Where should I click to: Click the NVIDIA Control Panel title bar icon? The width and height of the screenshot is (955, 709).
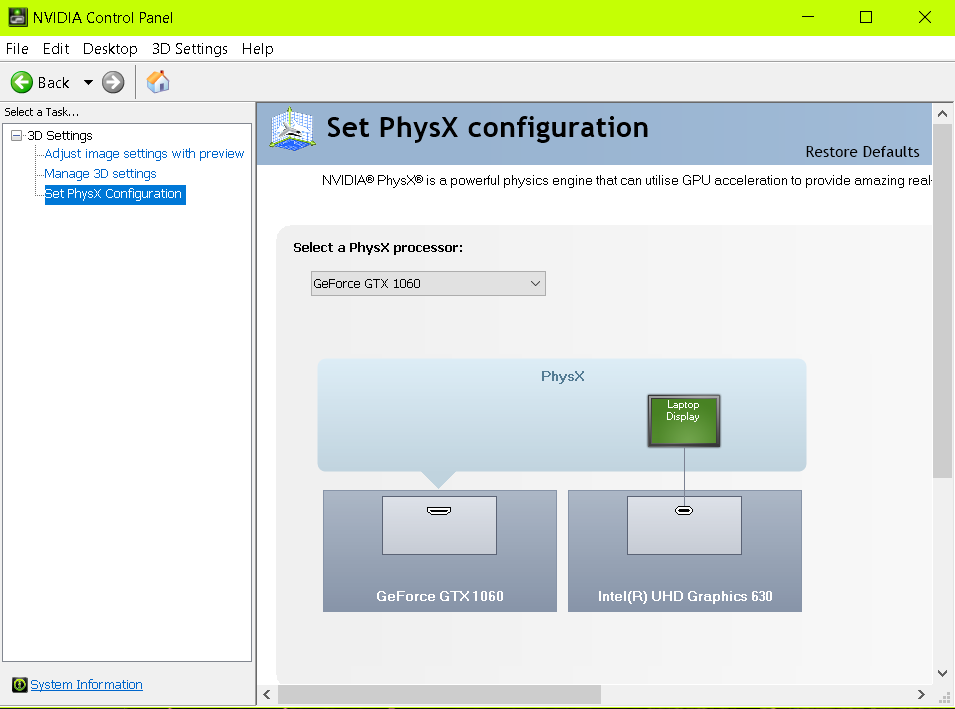click(18, 17)
